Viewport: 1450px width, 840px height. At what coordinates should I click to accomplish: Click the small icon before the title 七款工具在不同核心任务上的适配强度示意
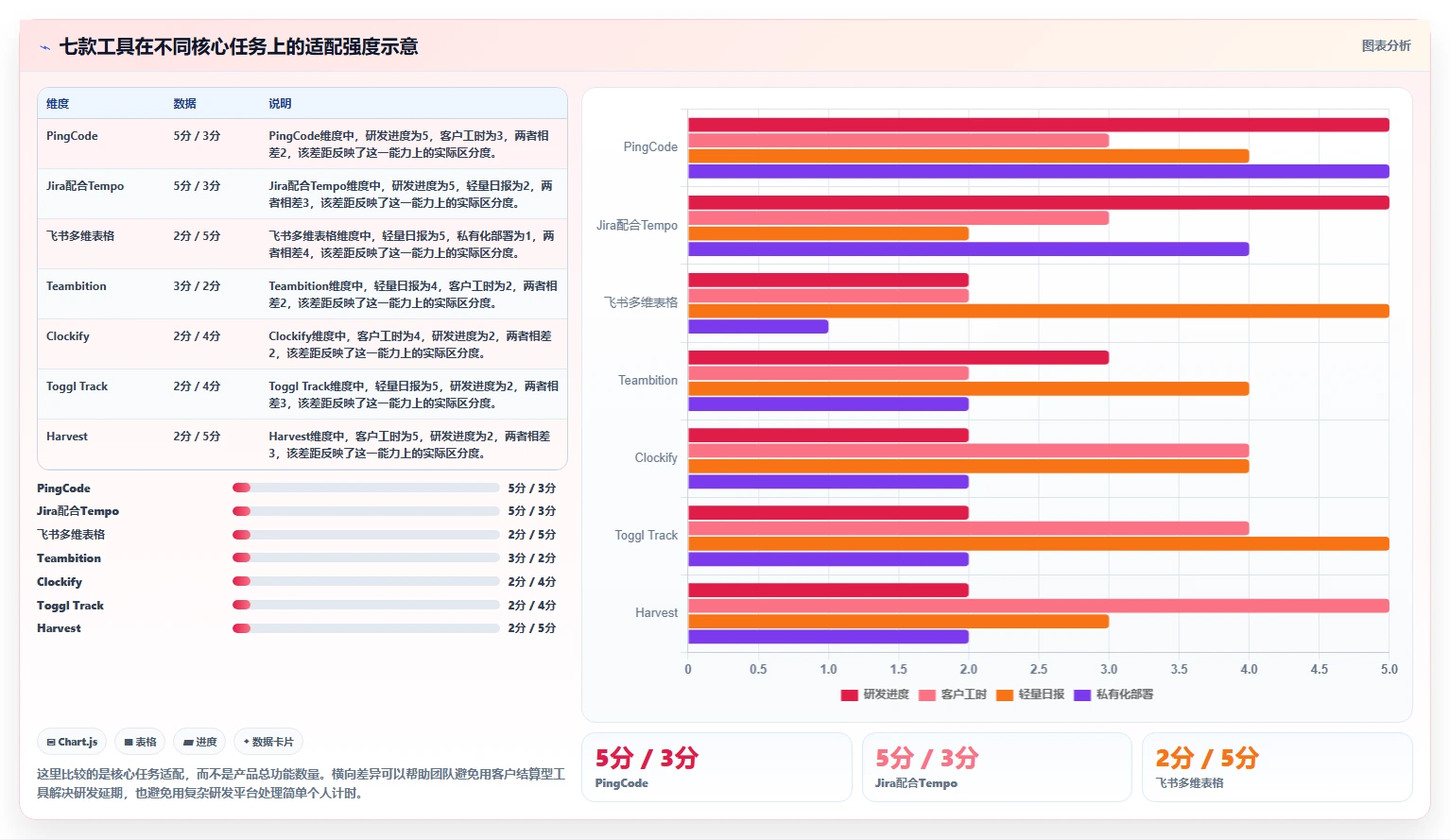click(44, 47)
